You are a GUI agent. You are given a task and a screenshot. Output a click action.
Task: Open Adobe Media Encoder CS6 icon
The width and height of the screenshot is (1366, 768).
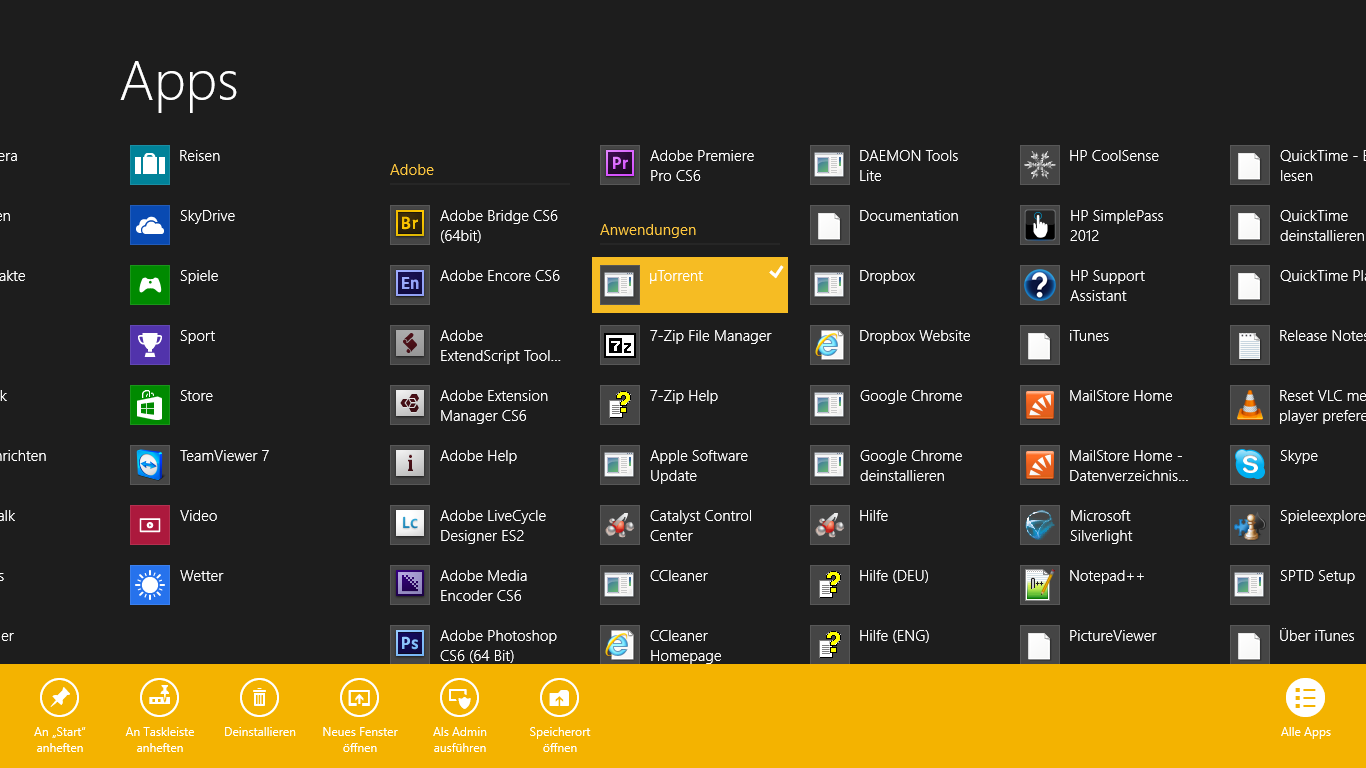410,585
